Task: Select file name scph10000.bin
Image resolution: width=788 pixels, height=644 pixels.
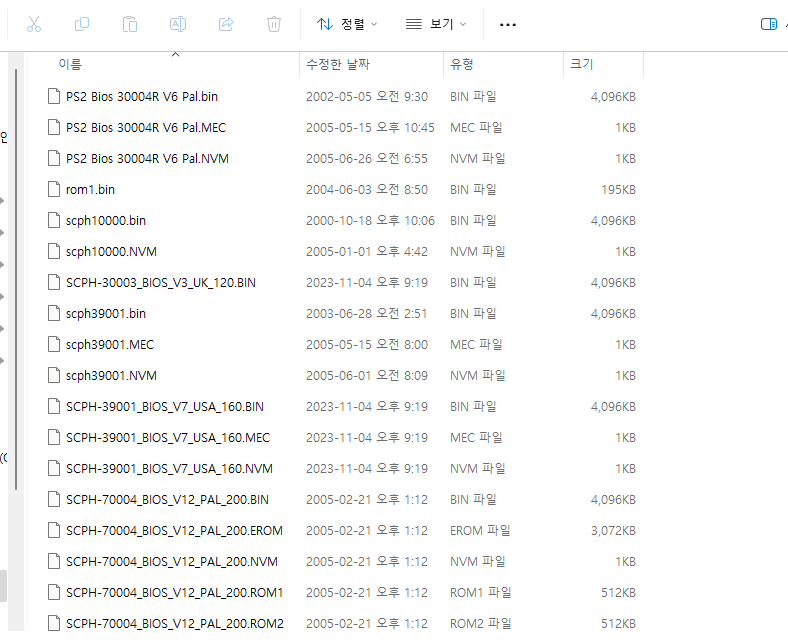Action: click(x=106, y=220)
